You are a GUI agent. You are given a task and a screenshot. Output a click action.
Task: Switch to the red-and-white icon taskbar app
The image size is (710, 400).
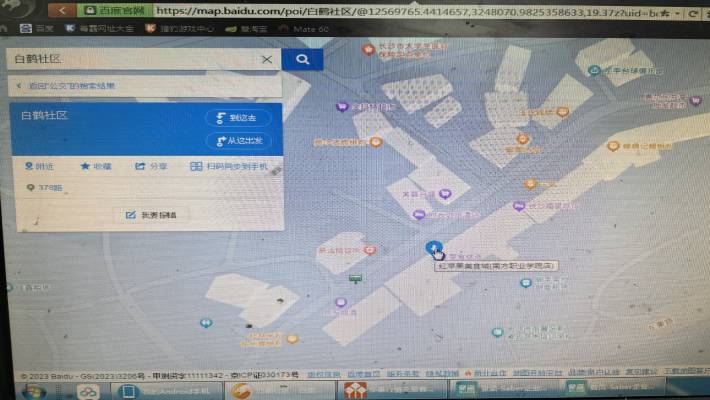393,390
